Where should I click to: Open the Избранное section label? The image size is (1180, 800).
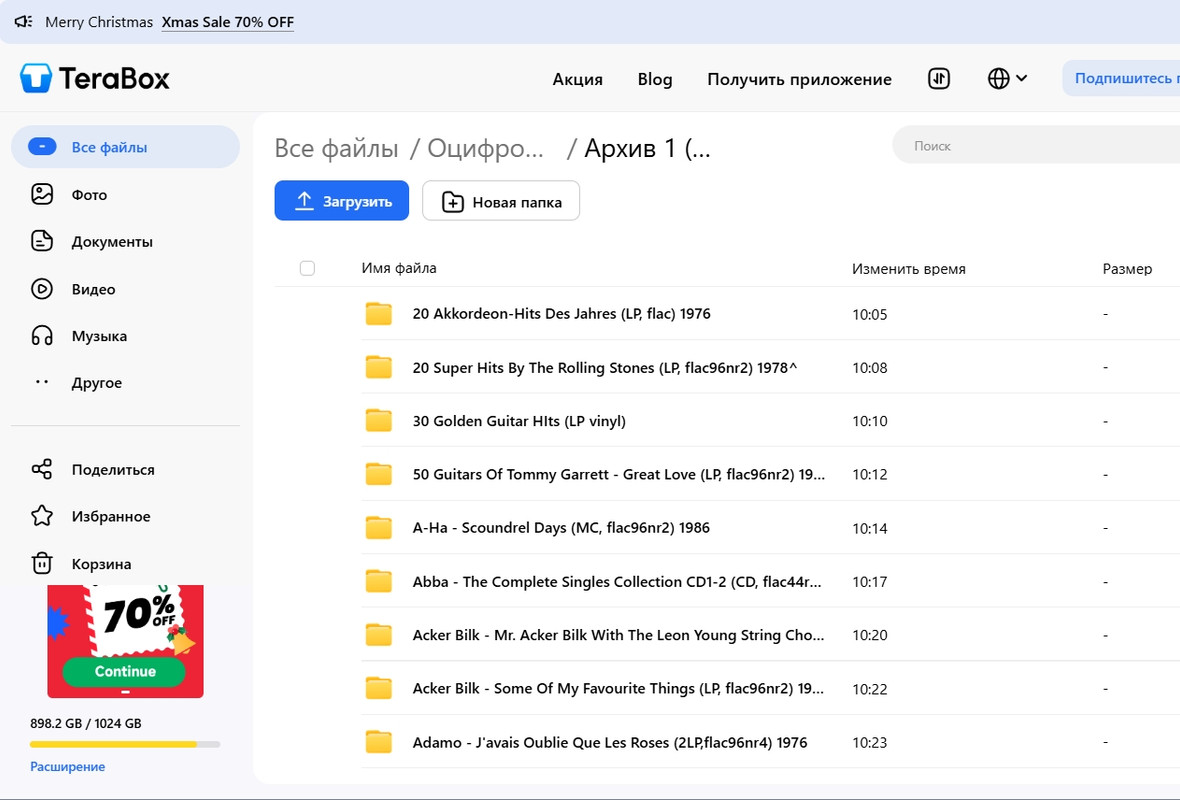click(x=111, y=517)
